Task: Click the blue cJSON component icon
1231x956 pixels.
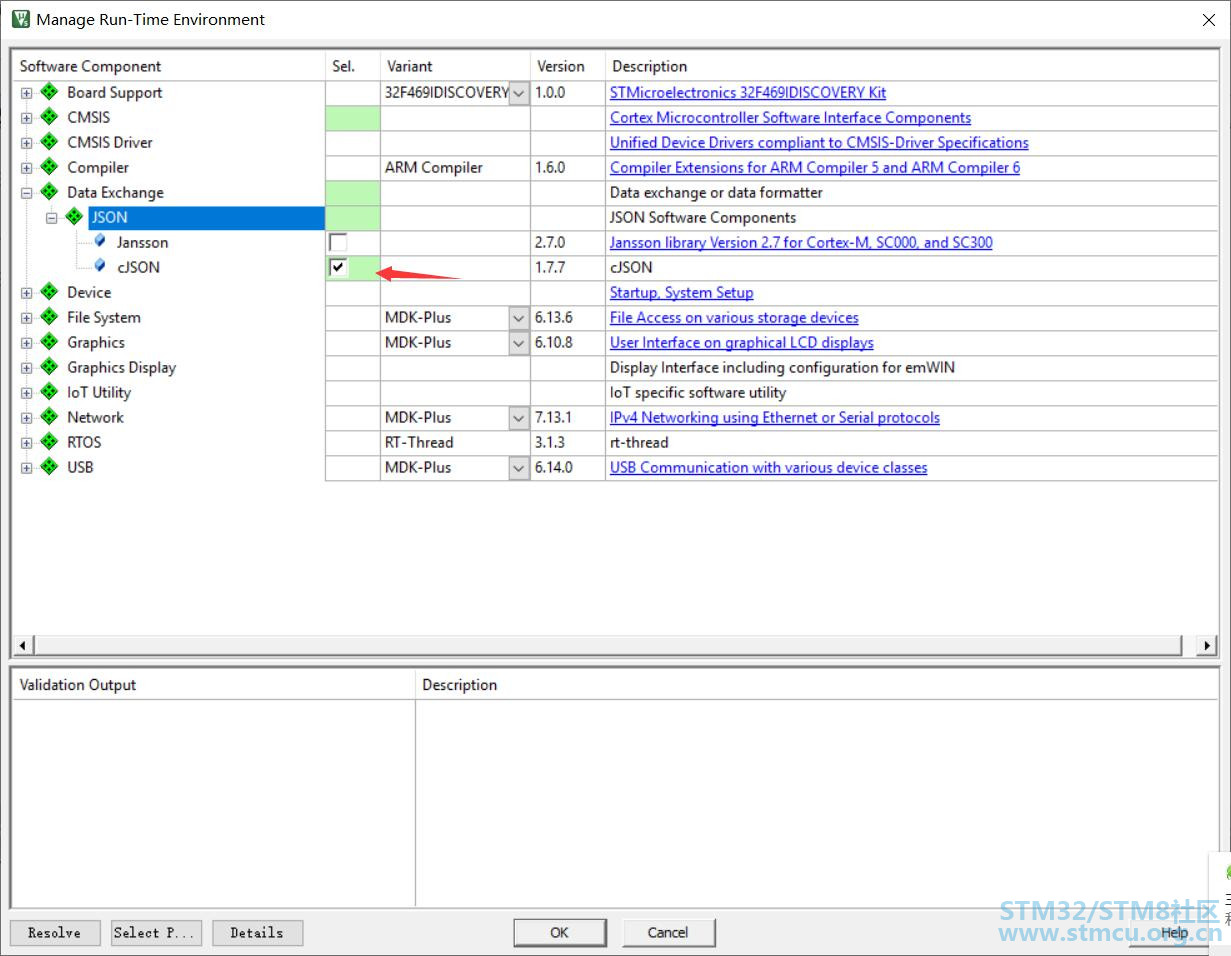Action: (100, 266)
